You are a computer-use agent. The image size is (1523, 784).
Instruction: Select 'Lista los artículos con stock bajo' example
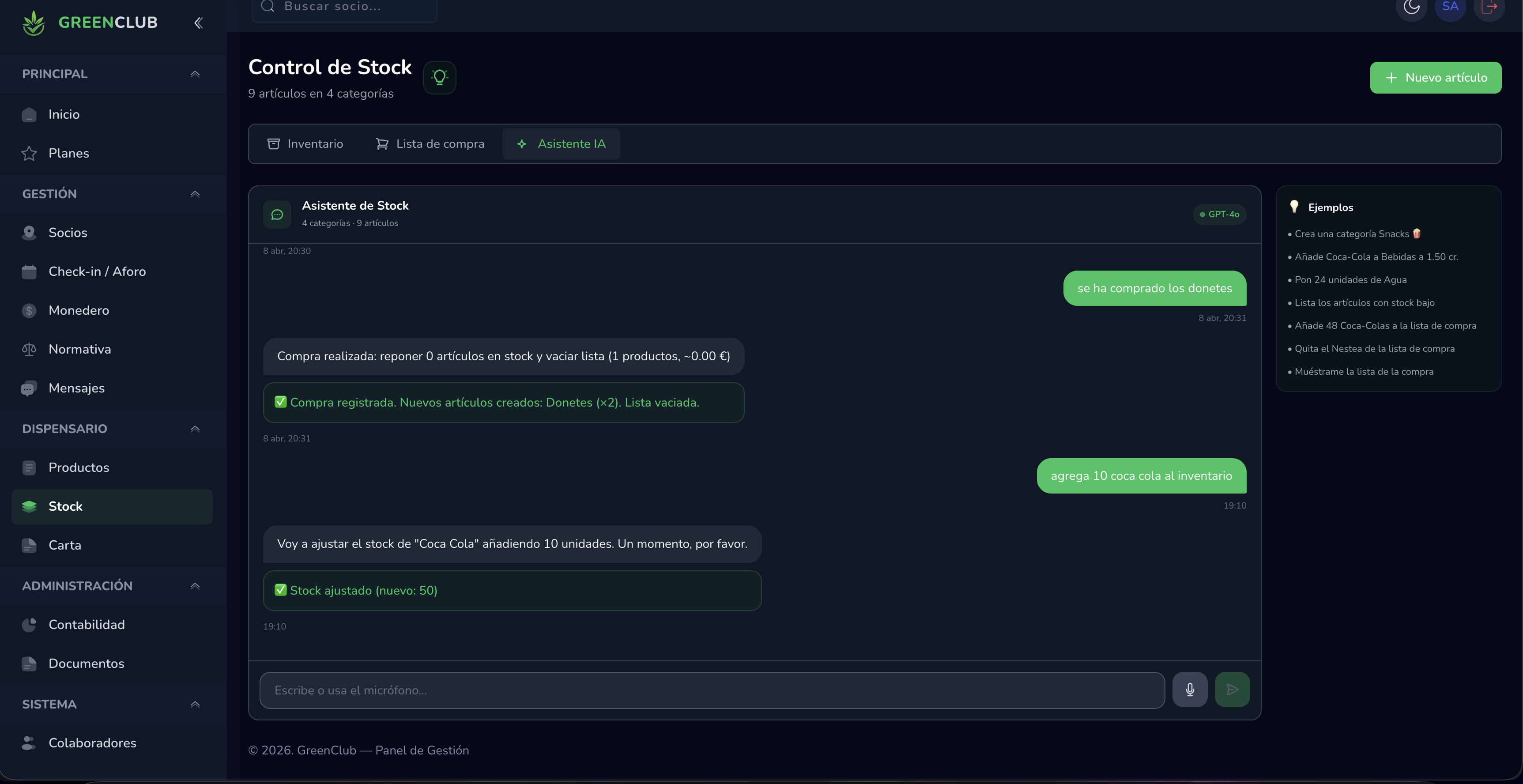pyautogui.click(x=1365, y=303)
